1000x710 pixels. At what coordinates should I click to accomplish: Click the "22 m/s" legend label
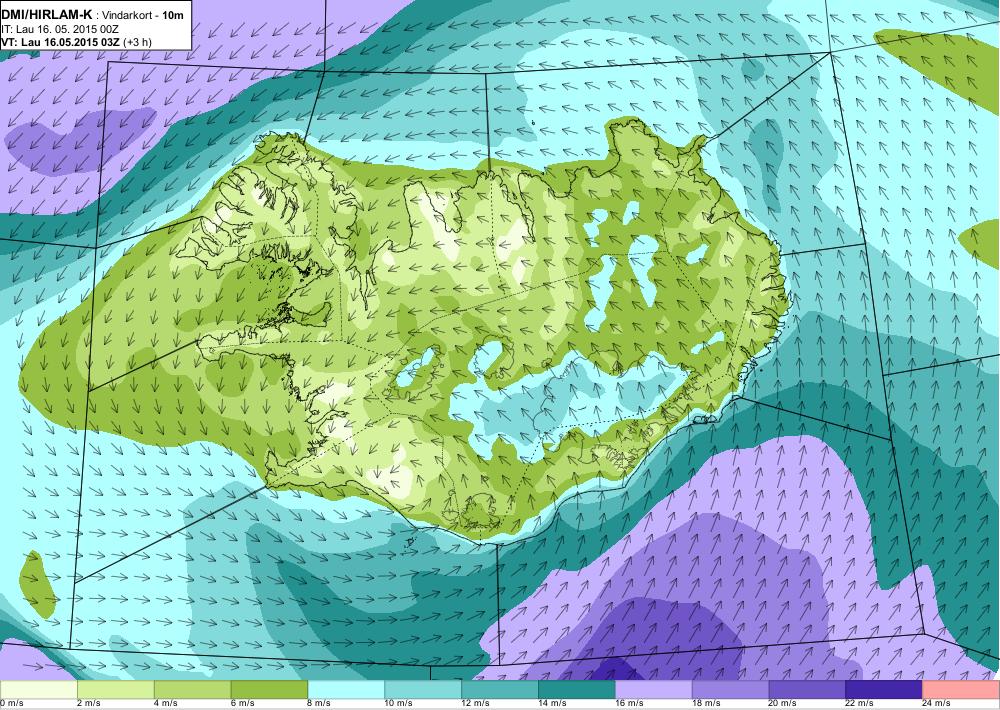(x=860, y=704)
